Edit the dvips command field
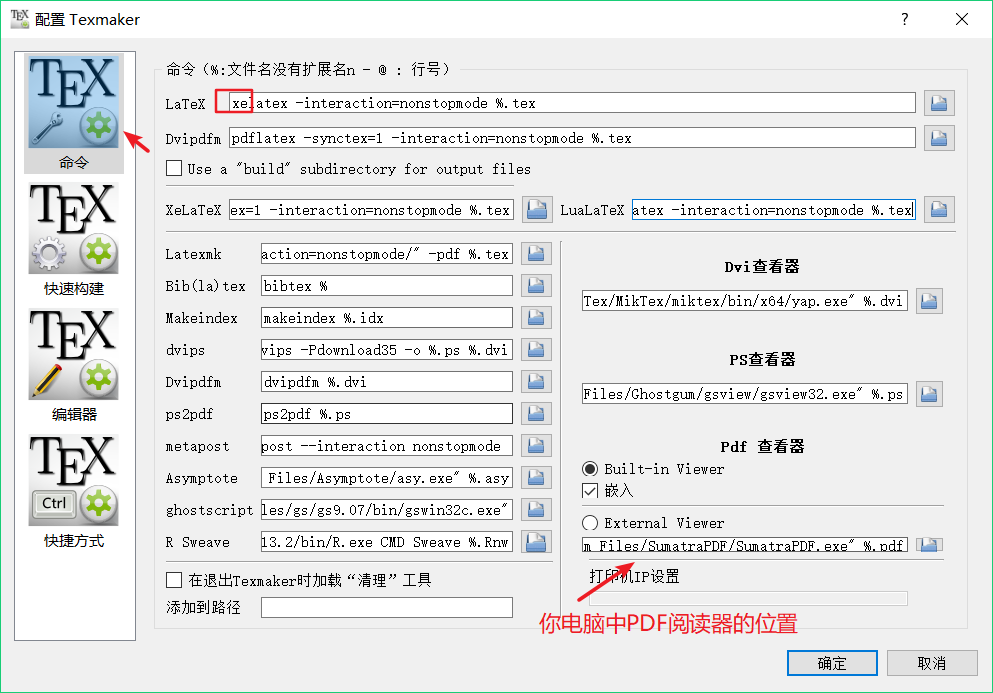993x693 pixels. coord(386,350)
